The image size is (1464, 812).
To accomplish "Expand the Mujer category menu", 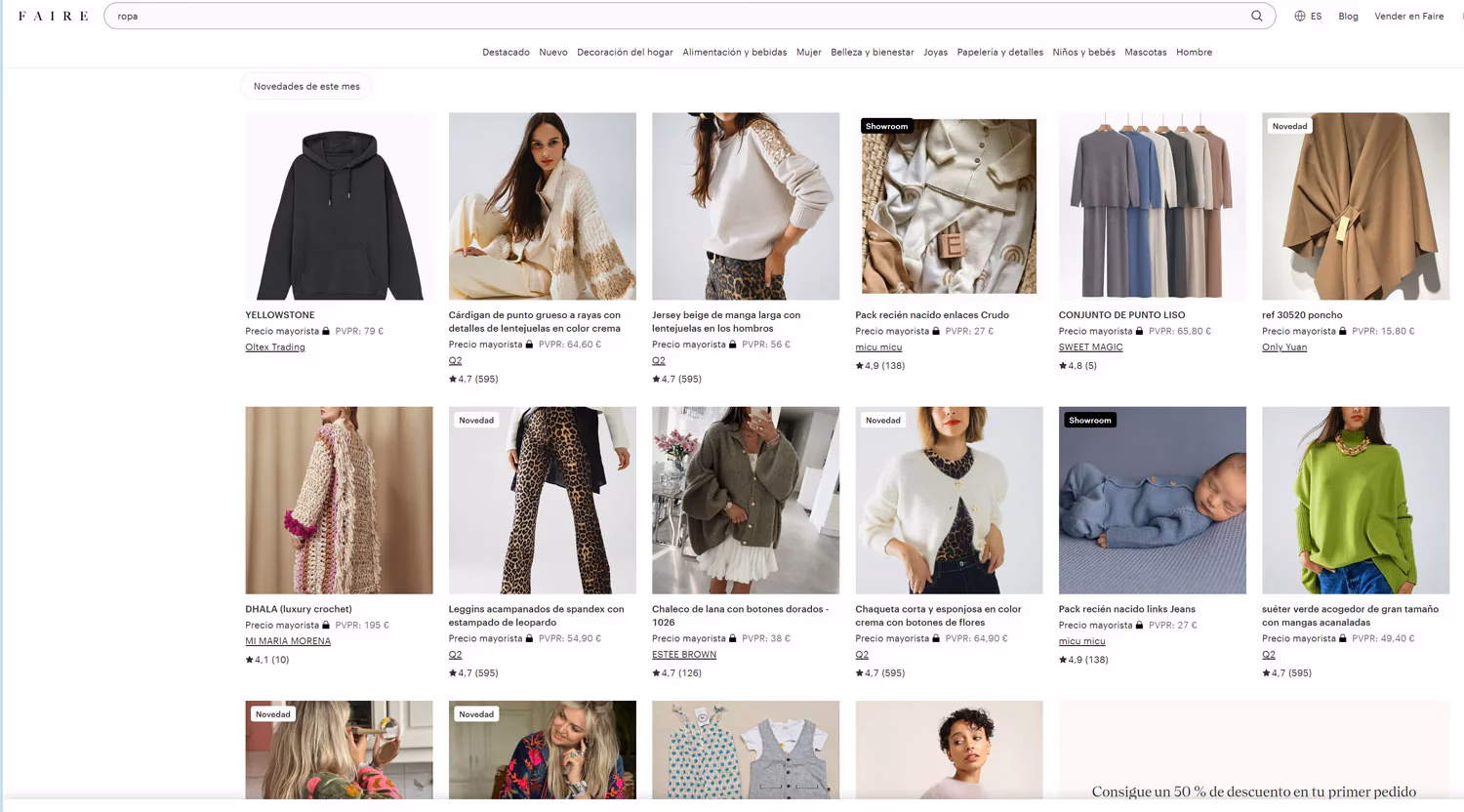I will [808, 52].
